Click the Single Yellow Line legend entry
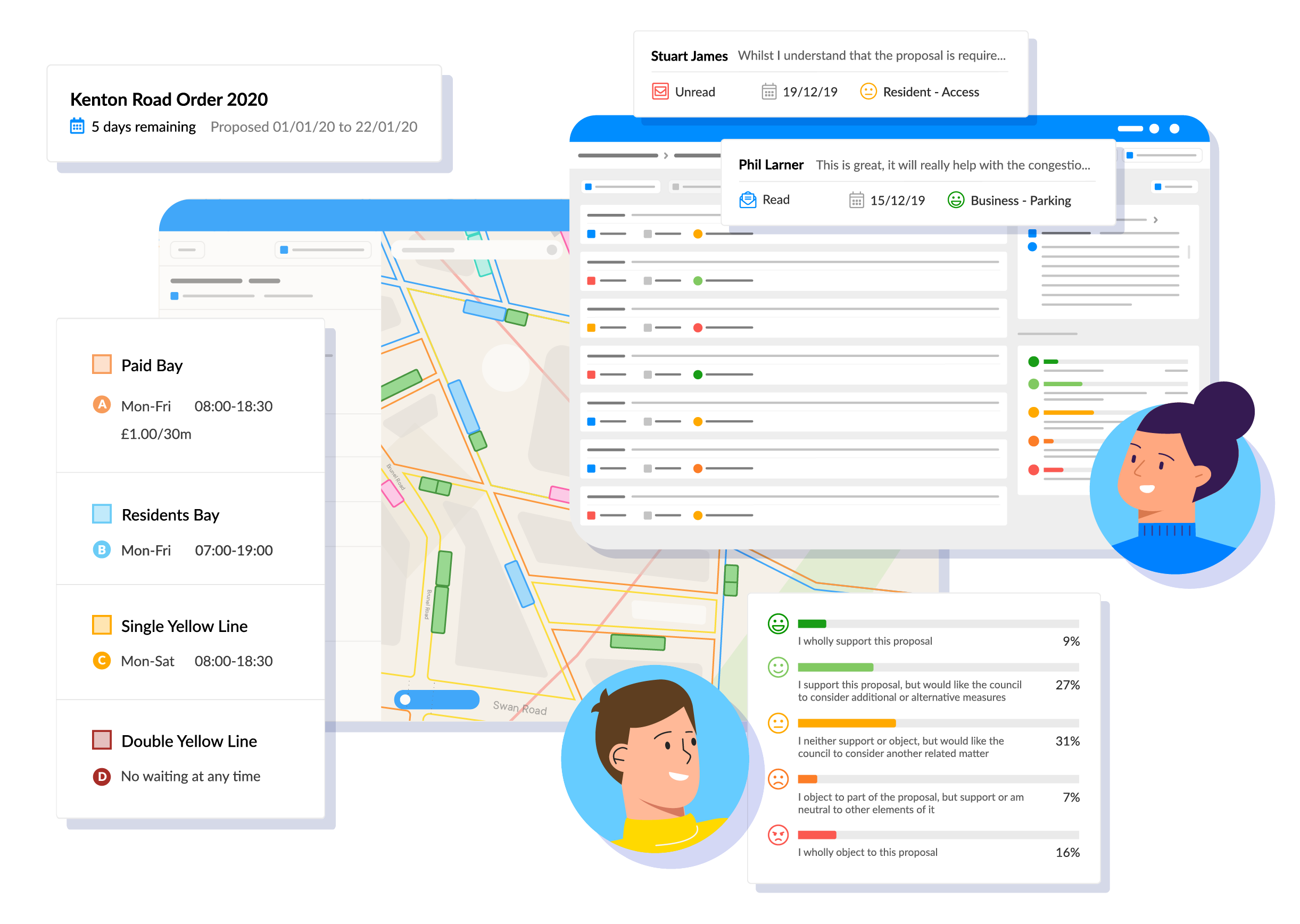Image resolution: width=1300 pixels, height=924 pixels. coord(184,626)
